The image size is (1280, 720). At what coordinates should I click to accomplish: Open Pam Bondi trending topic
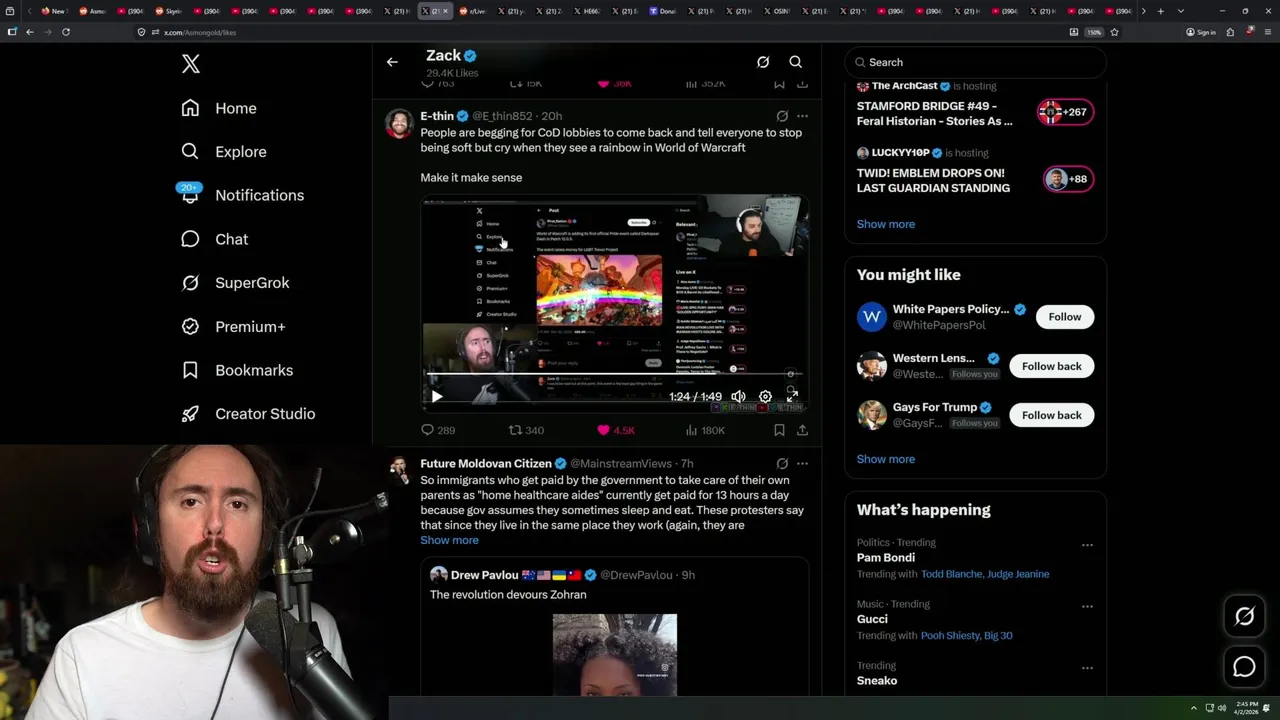pyautogui.click(x=886, y=558)
